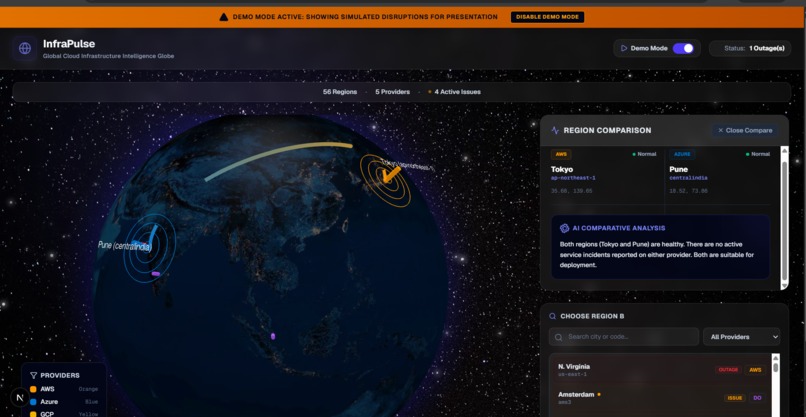The width and height of the screenshot is (806, 417).
Task: Click the AZURE badge above Pune
Action: pyautogui.click(x=682, y=154)
